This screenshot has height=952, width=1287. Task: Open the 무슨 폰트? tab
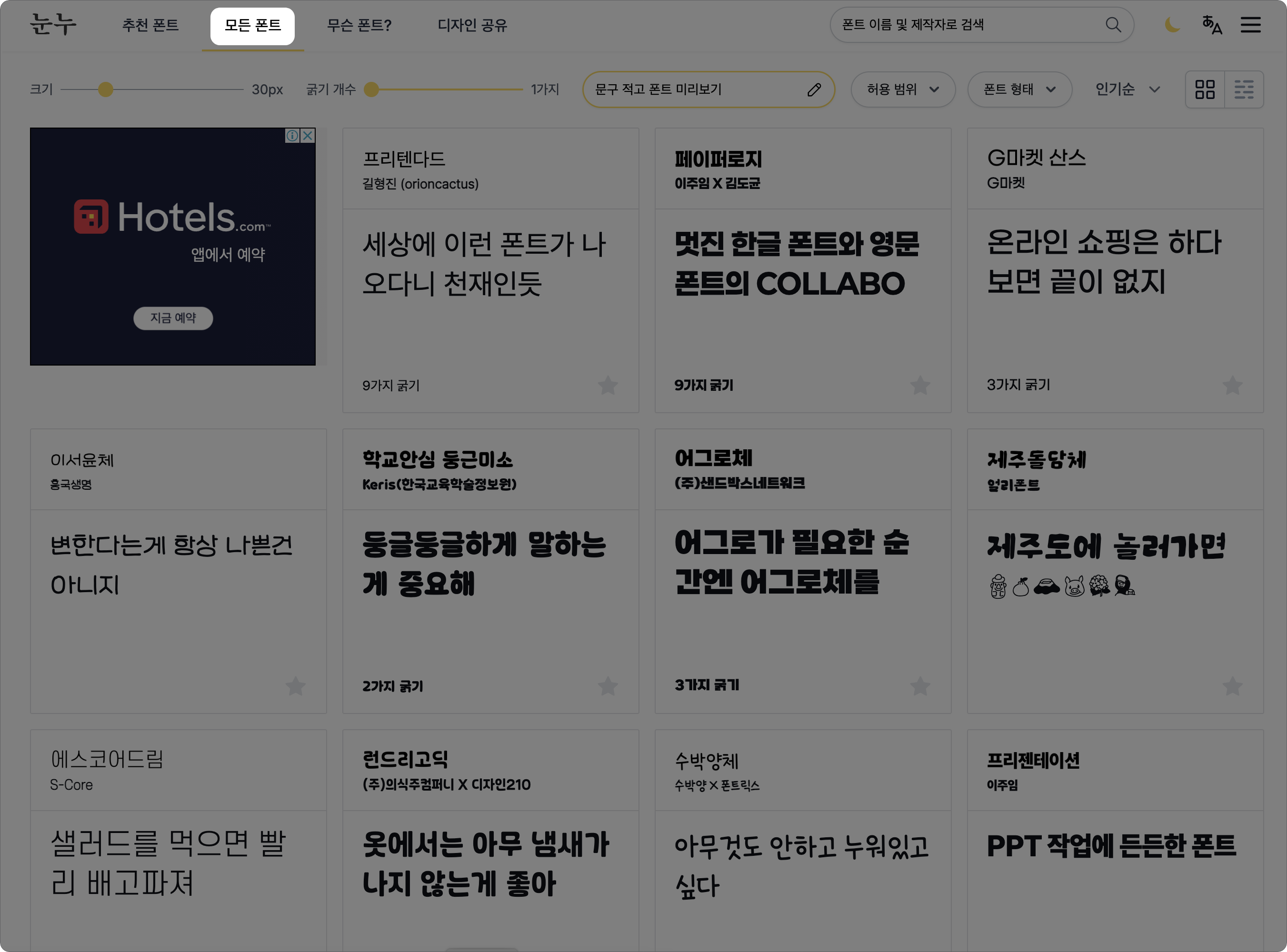pos(359,25)
